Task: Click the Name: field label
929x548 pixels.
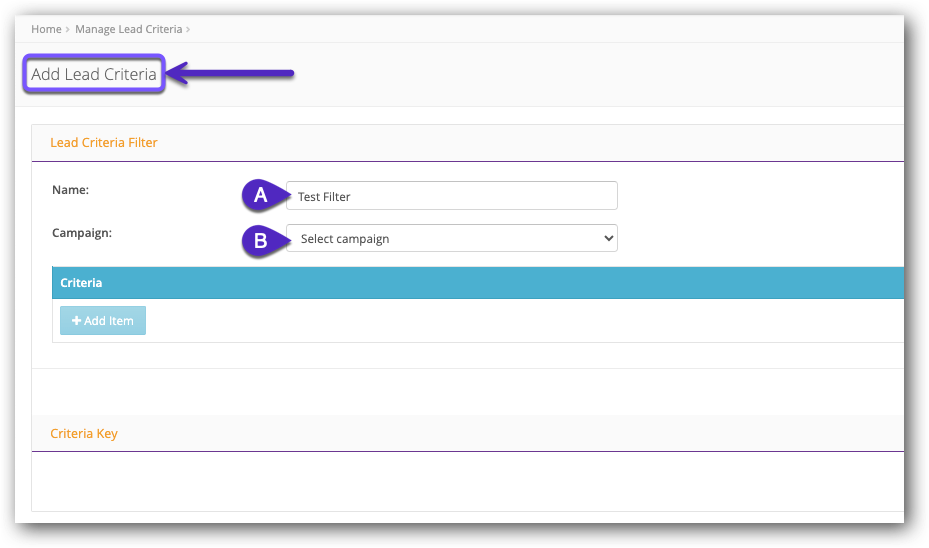Action: pyautogui.click(x=71, y=190)
